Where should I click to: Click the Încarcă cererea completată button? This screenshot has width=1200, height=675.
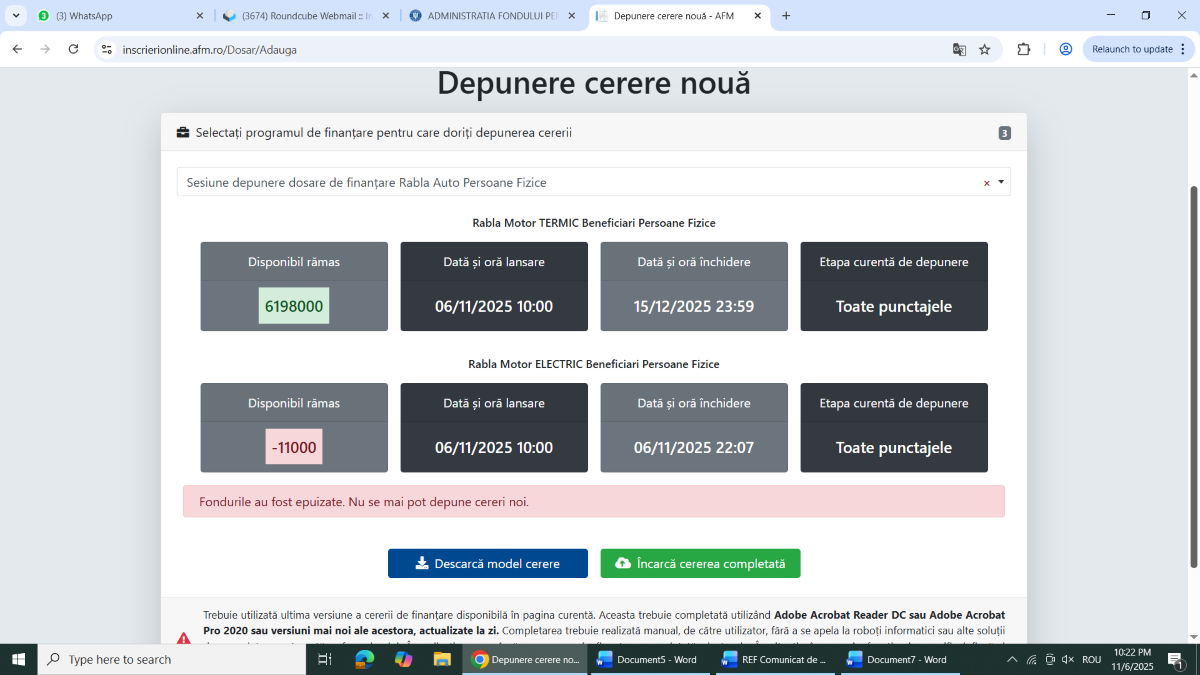tap(700, 563)
